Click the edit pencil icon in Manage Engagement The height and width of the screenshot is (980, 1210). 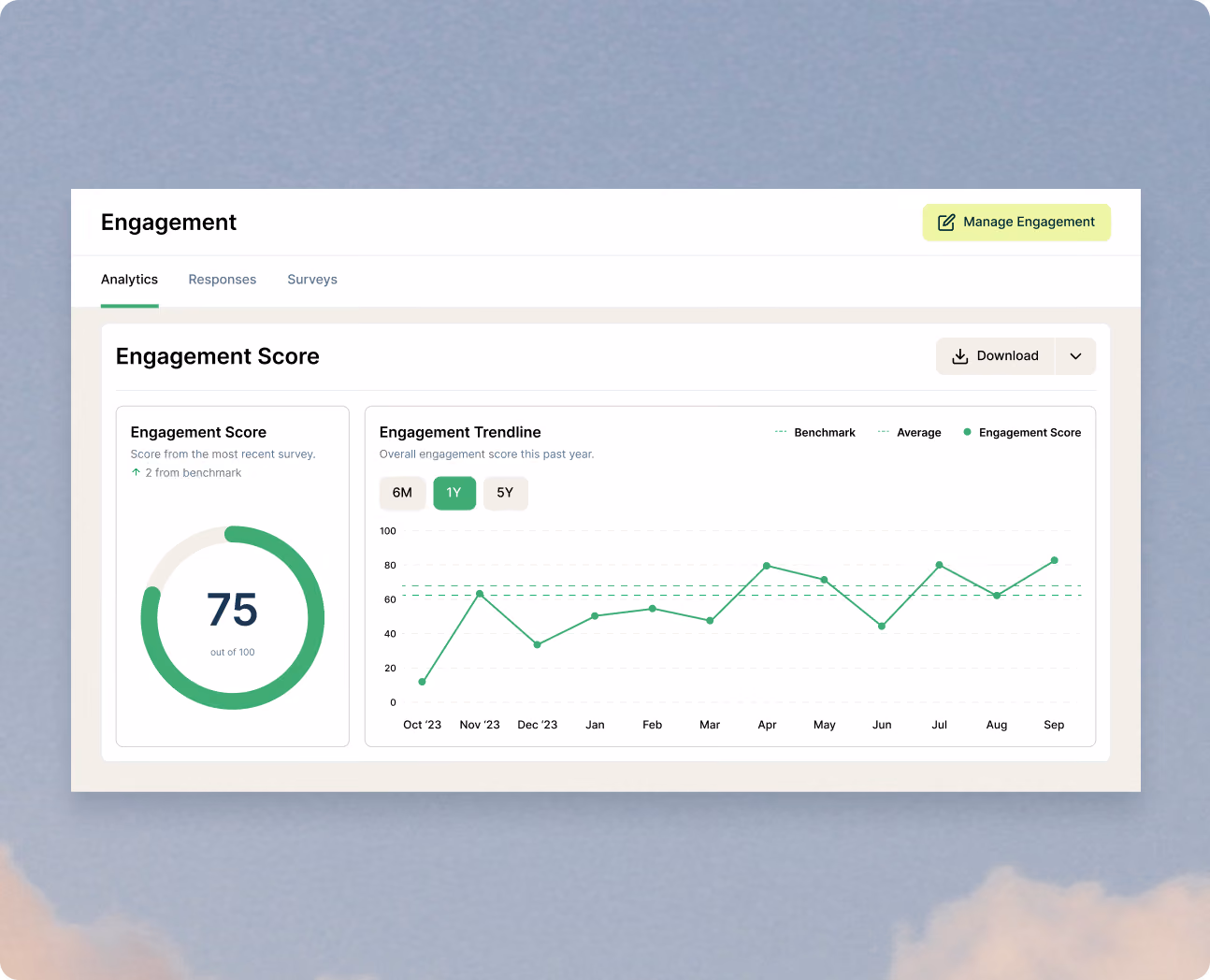pyautogui.click(x=946, y=223)
